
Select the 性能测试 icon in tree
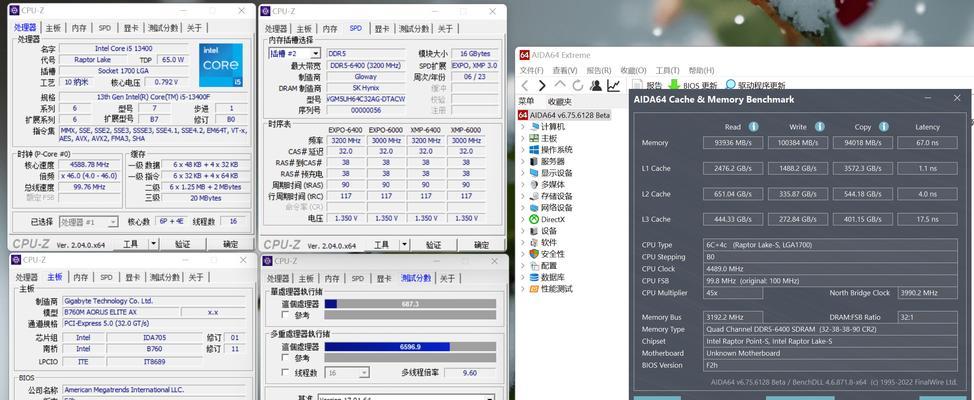pos(534,289)
